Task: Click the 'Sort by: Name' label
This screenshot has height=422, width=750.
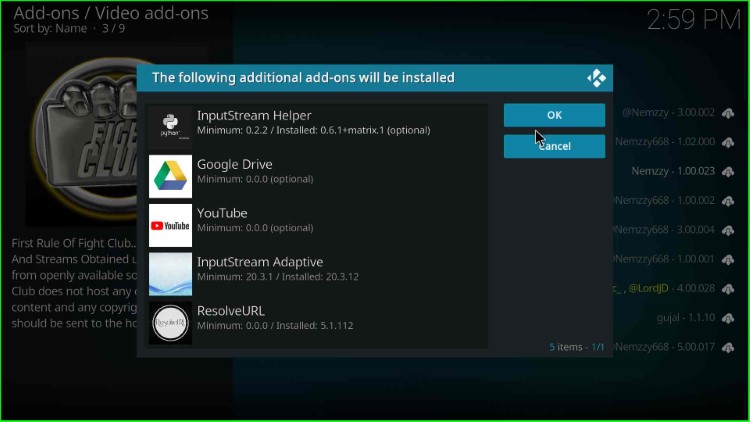Action: pyautogui.click(x=50, y=29)
